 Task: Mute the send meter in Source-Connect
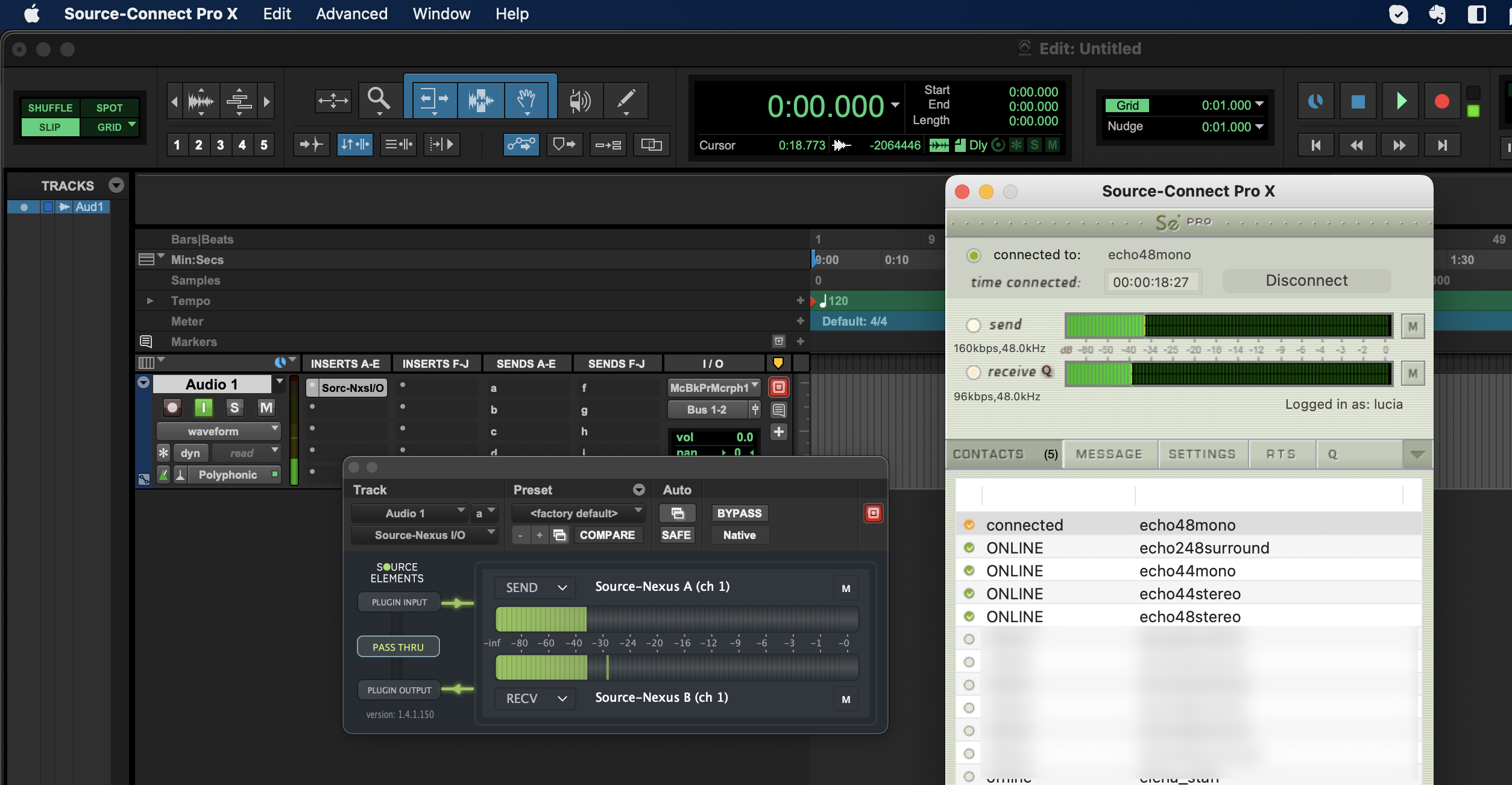coord(1413,326)
